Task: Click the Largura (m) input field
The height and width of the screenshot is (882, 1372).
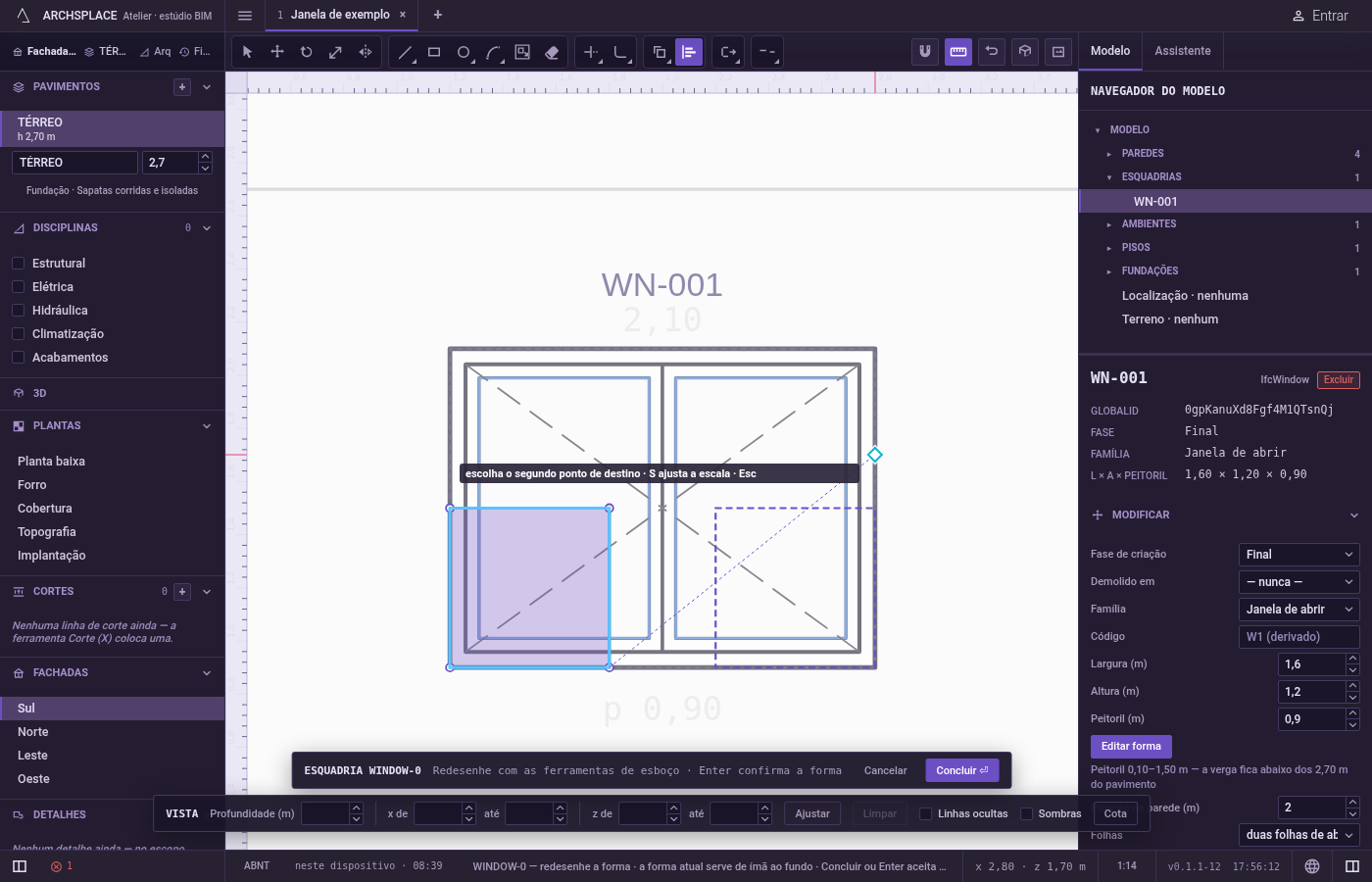Action: 1311,664
